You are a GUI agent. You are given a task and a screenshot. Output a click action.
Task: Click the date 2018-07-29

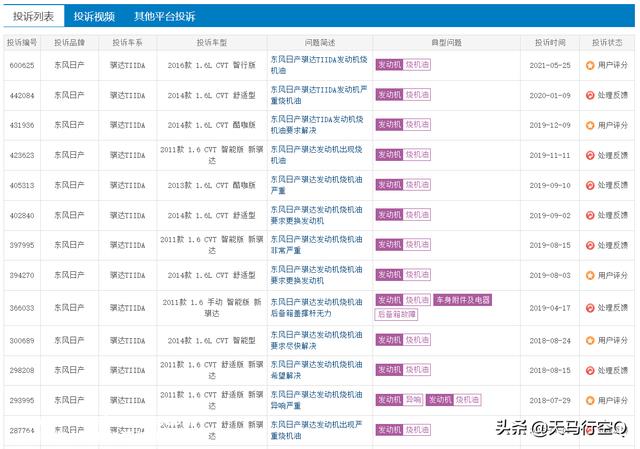pos(550,400)
